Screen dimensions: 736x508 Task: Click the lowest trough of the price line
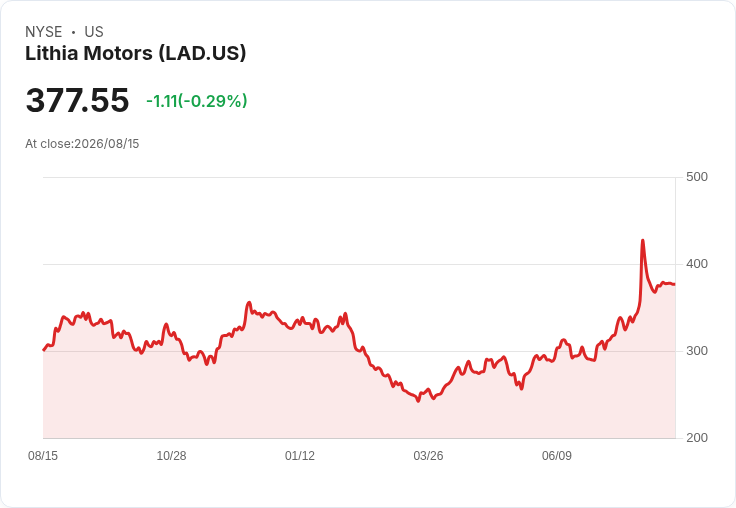418,400
